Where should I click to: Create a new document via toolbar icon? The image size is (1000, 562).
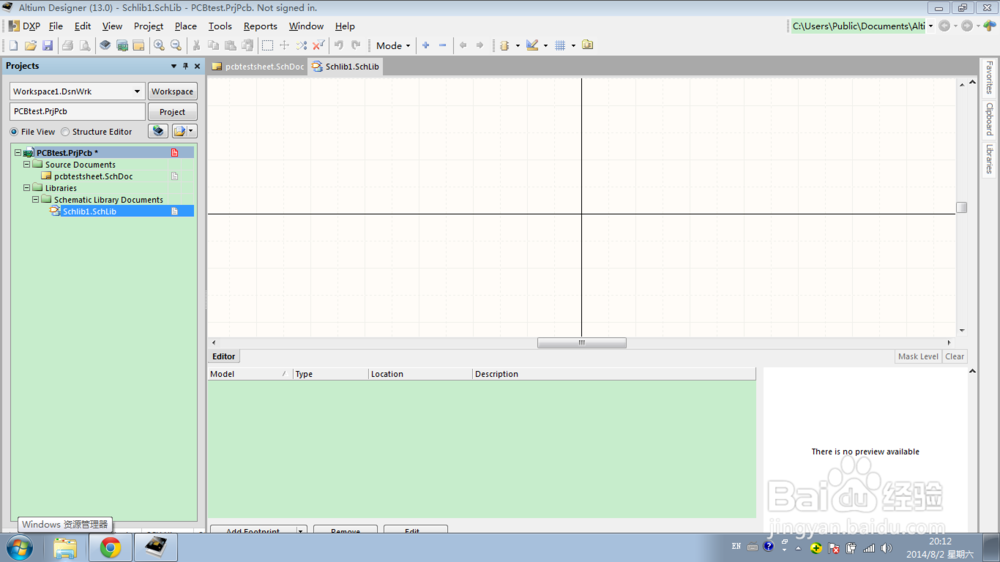point(13,45)
